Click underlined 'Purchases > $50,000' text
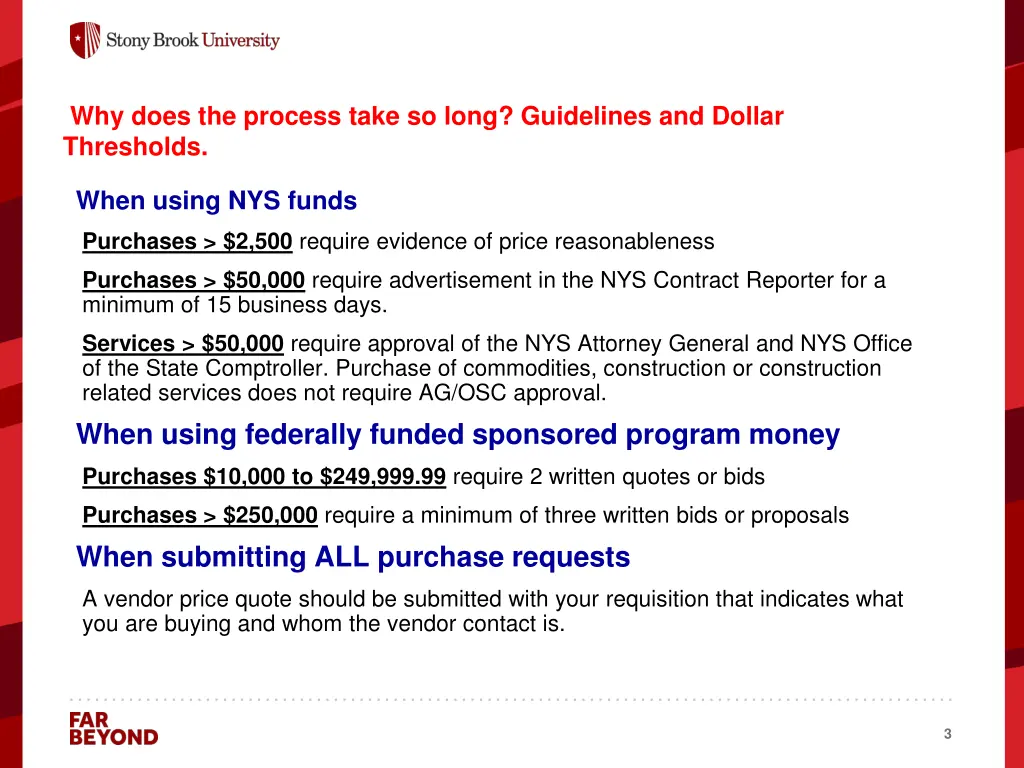 tap(193, 280)
